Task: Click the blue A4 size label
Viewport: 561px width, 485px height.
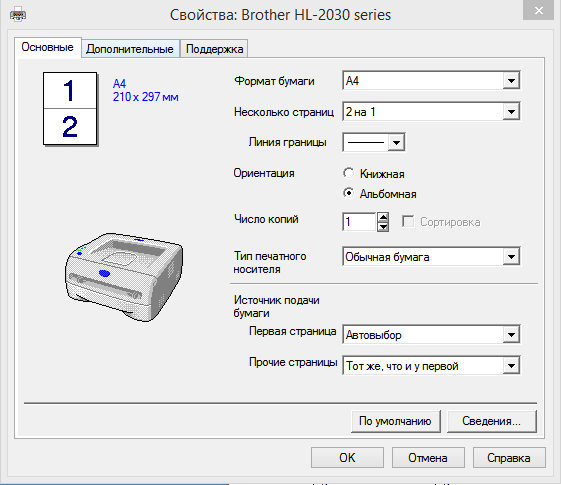Action: [119, 84]
